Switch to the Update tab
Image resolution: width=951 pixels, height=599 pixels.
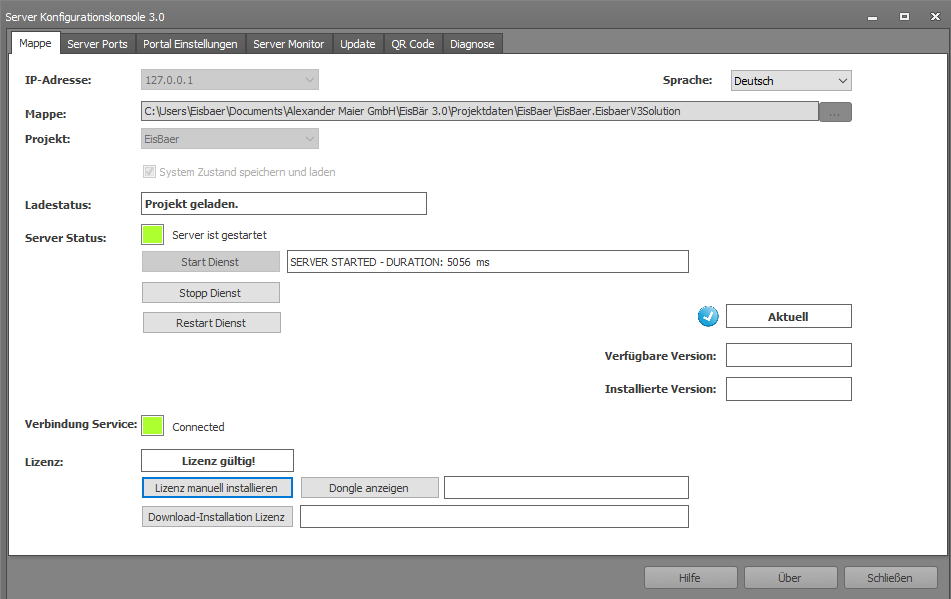(357, 44)
